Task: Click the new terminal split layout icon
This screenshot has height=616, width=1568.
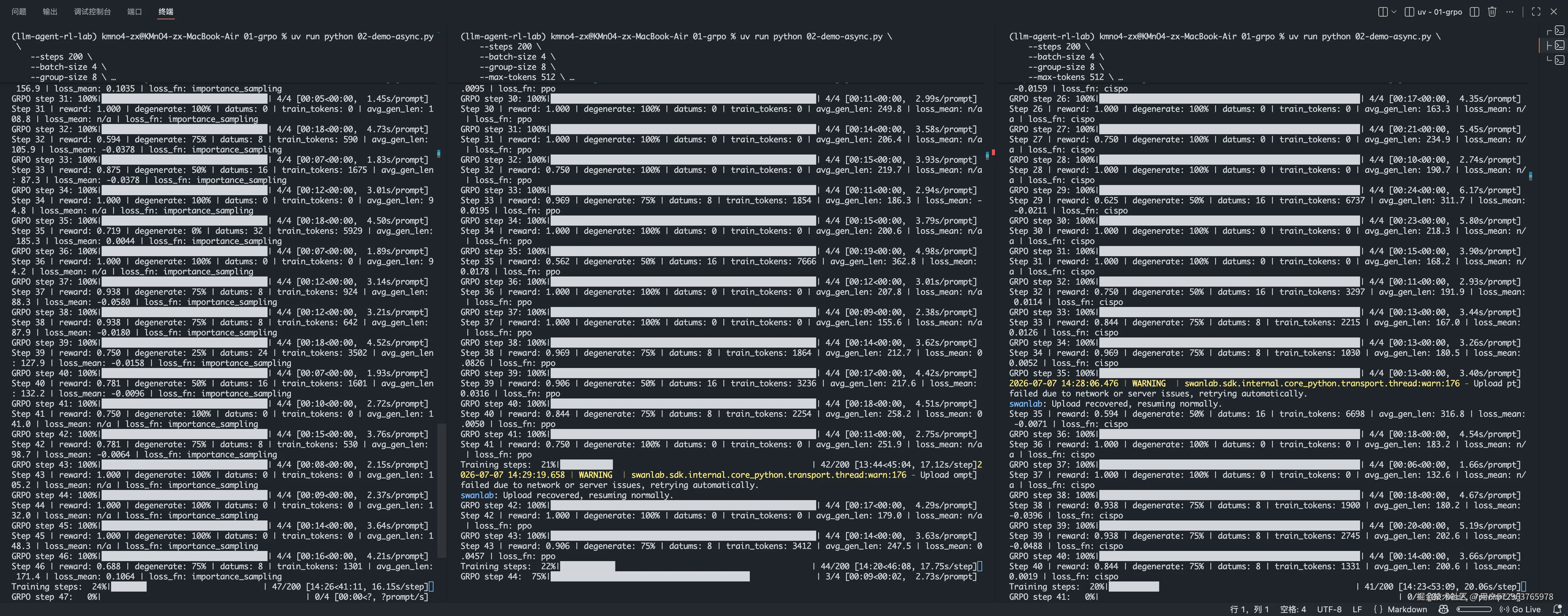Action: [x=1382, y=12]
